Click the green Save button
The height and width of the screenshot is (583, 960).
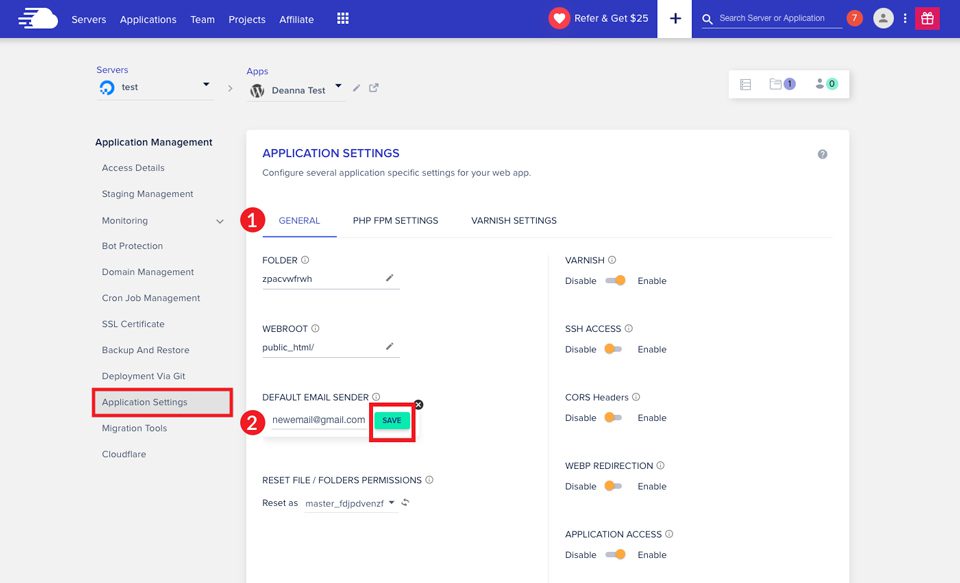coord(392,421)
